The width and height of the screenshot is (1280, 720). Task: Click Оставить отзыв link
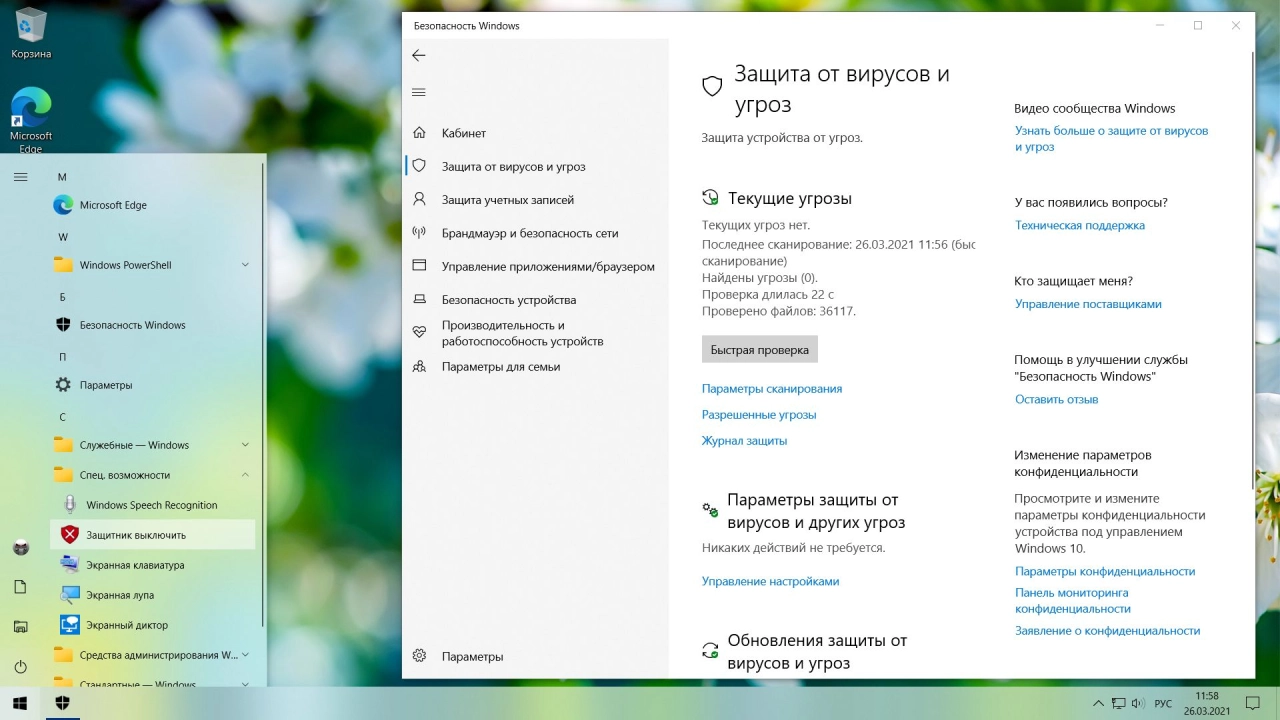click(1057, 399)
